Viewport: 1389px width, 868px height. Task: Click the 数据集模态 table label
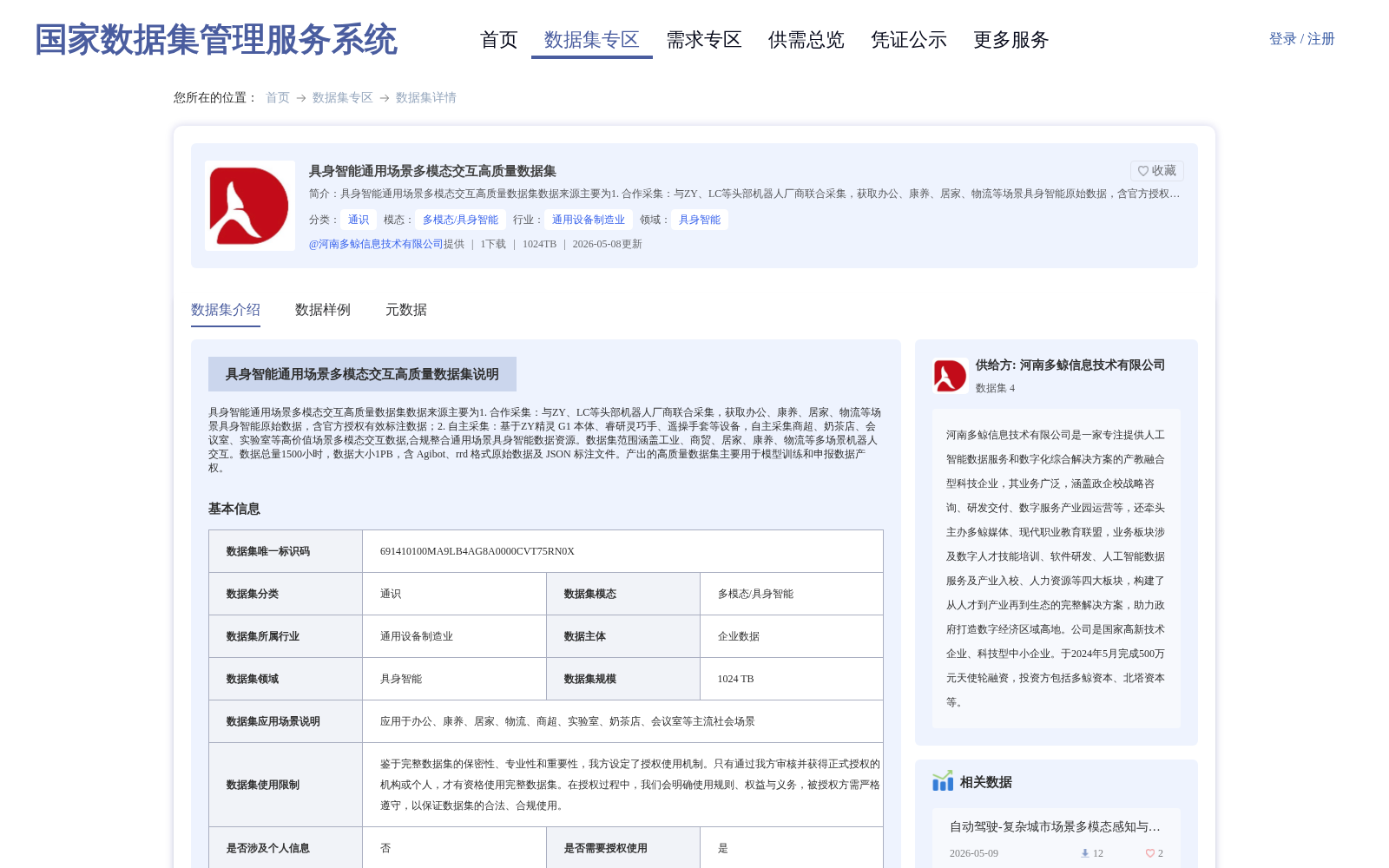[590, 594]
